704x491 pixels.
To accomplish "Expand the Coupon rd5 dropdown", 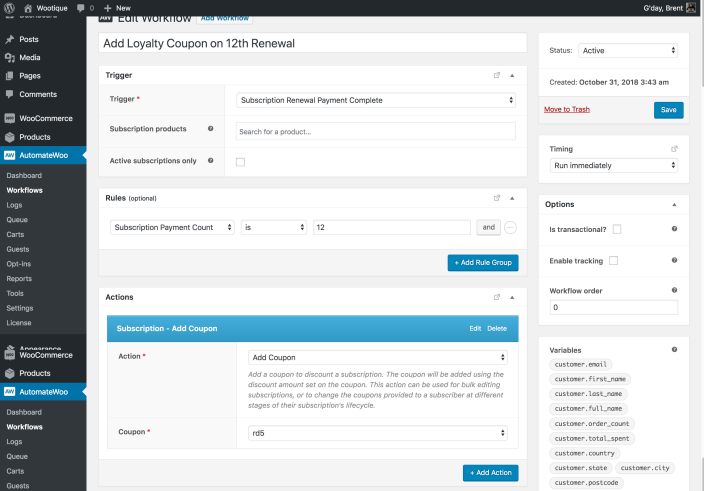I will click(377, 433).
